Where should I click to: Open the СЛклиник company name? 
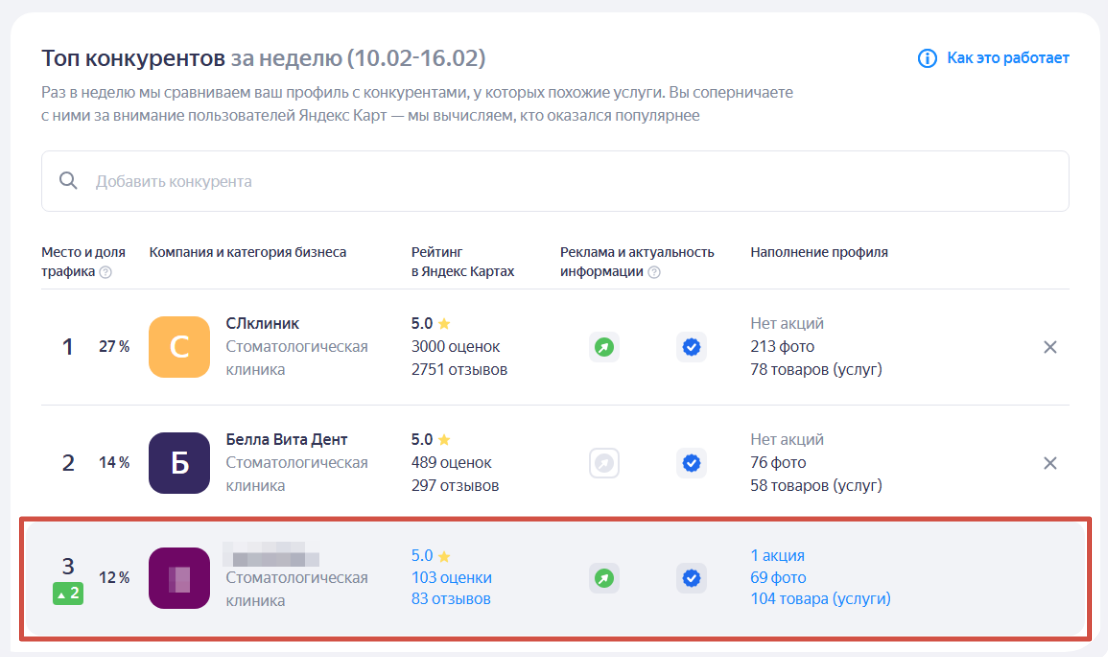[262, 324]
